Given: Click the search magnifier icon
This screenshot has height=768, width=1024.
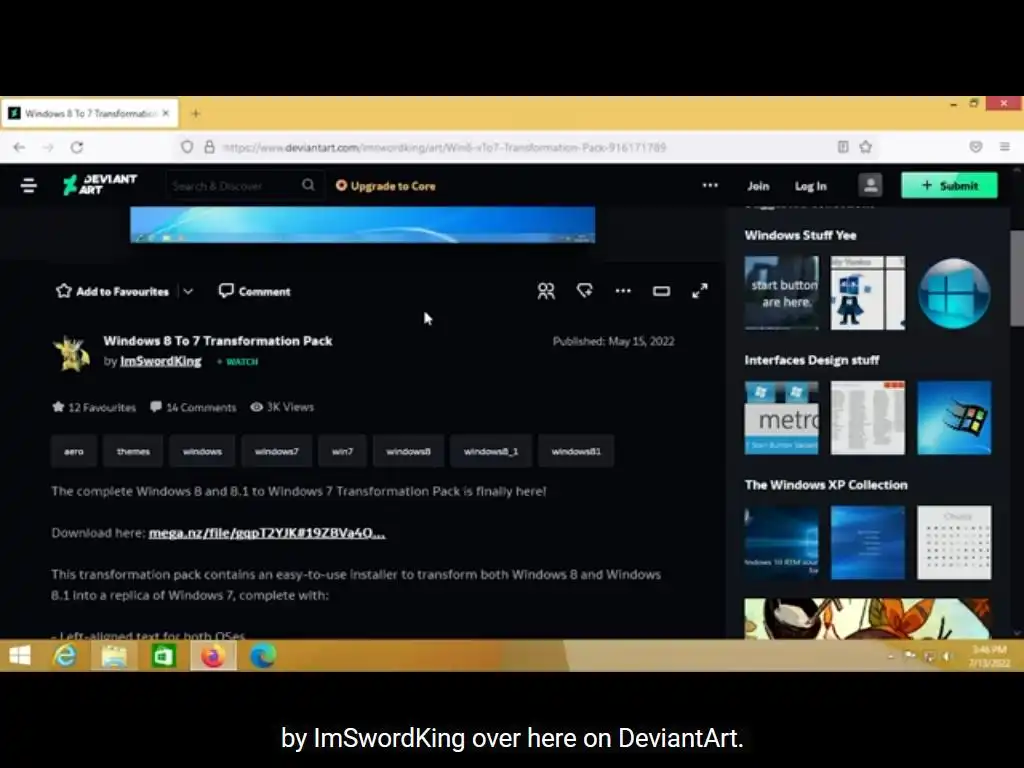Looking at the screenshot, I should (308, 185).
